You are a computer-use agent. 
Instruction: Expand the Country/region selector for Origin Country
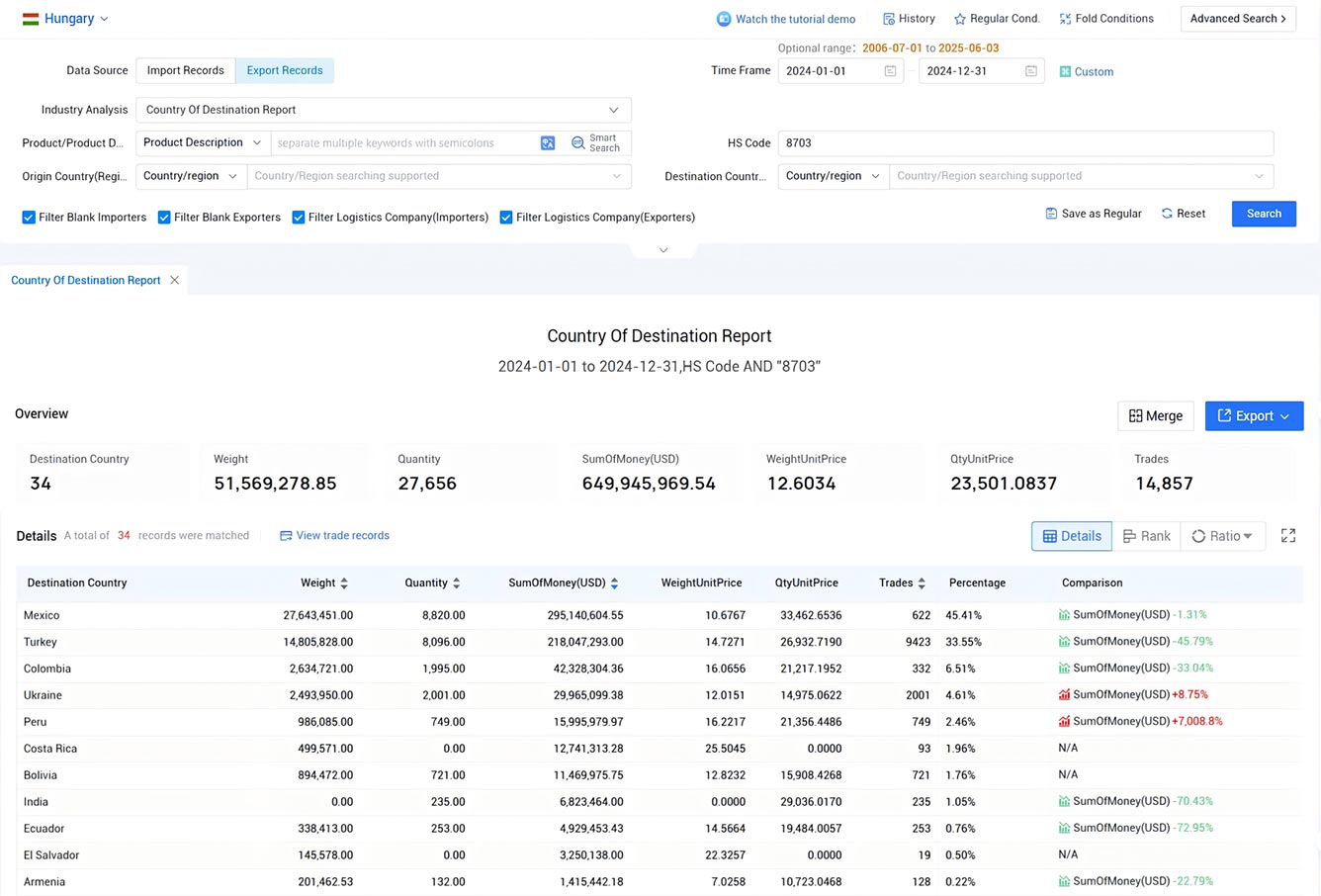pyautogui.click(x=190, y=176)
